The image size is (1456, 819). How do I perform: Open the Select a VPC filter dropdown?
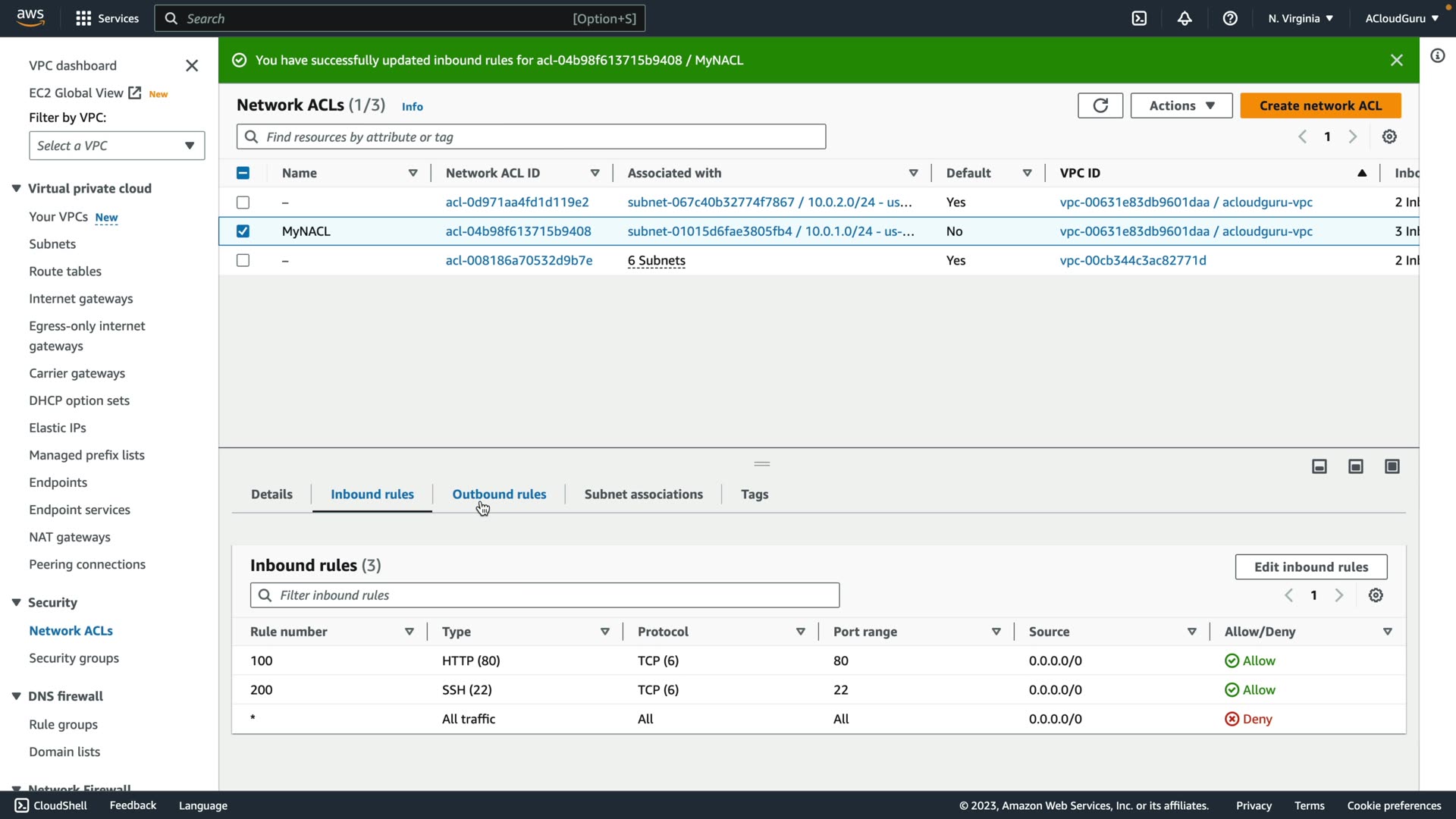pyautogui.click(x=117, y=146)
